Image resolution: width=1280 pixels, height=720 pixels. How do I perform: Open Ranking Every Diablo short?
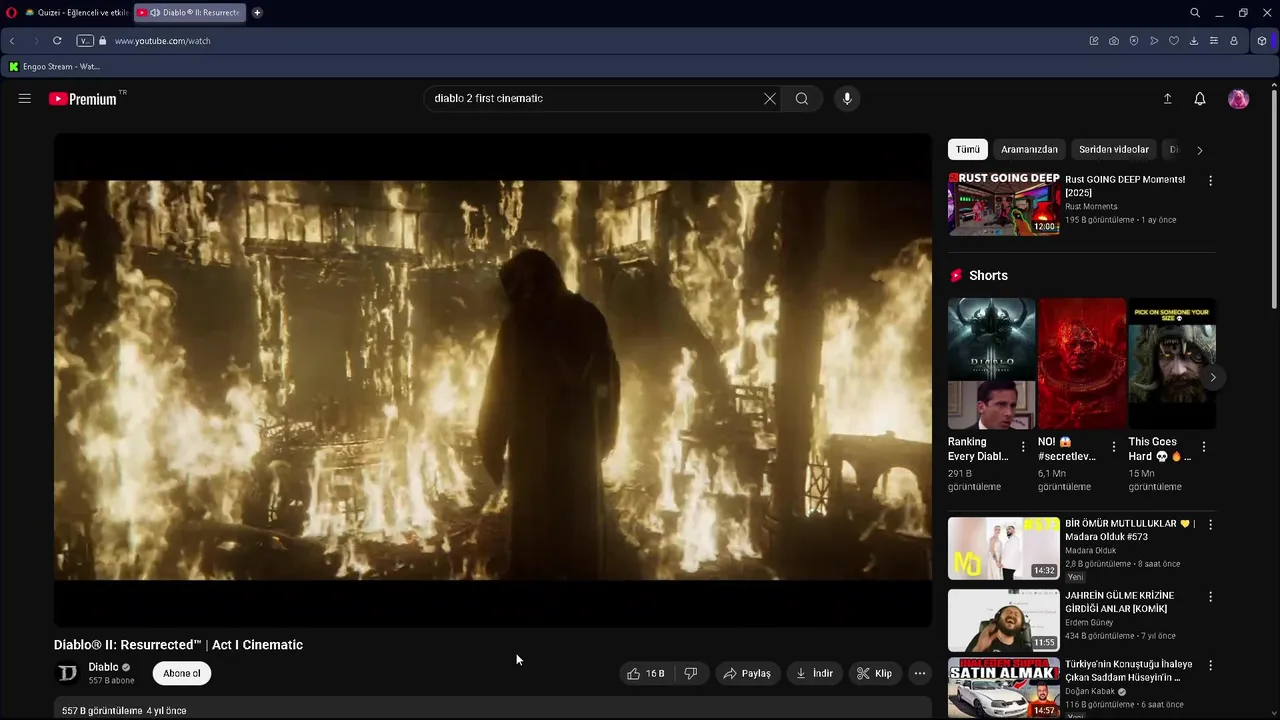[x=992, y=364]
